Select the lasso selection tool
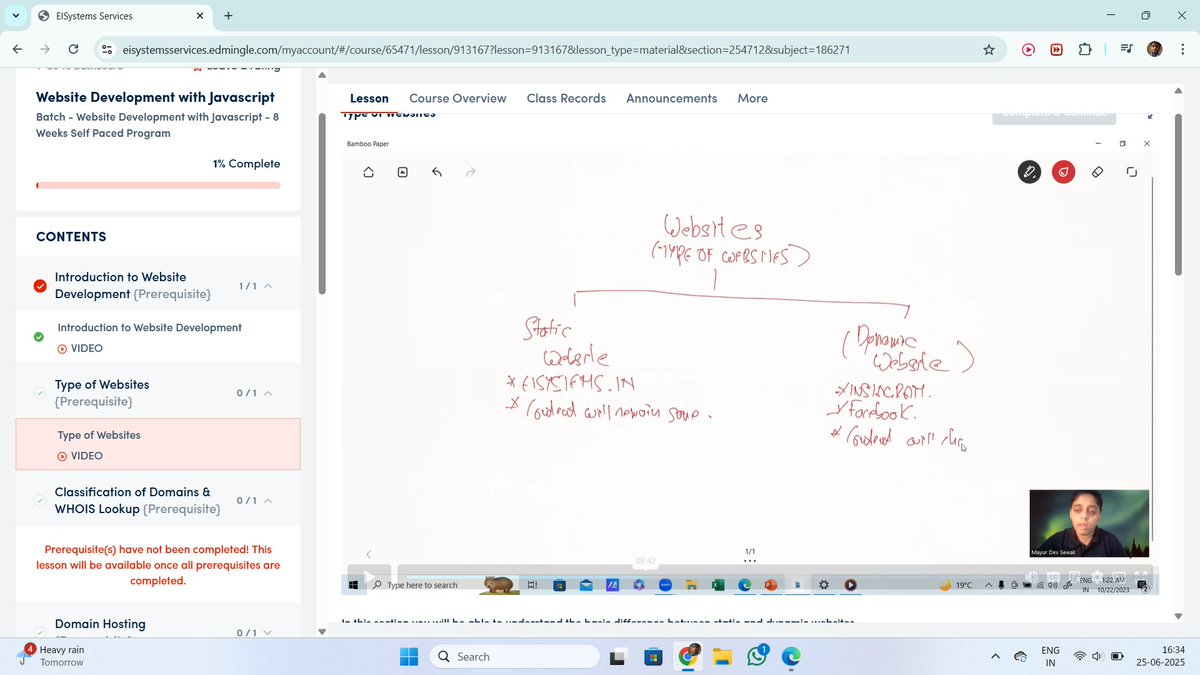 [1131, 172]
